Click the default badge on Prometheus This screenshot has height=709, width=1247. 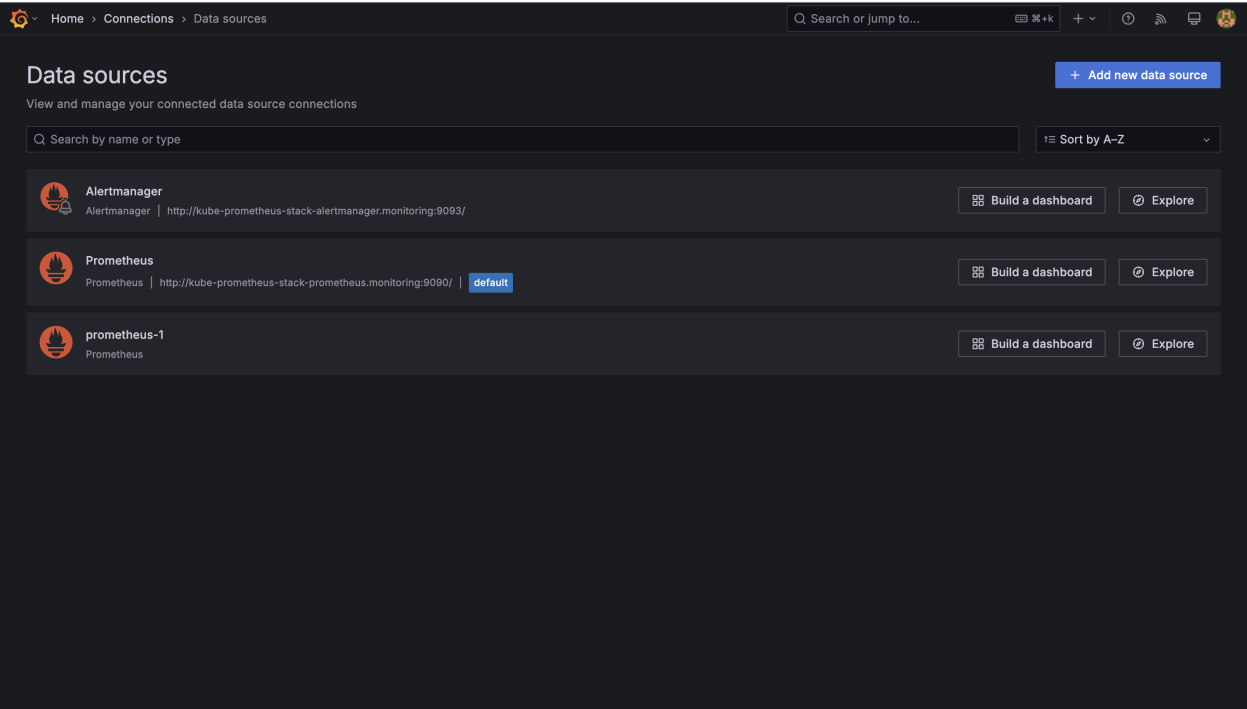tap(491, 283)
